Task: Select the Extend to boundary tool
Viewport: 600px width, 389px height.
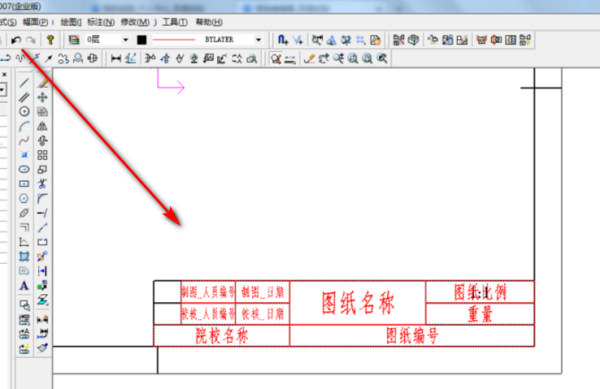Action: (42, 213)
